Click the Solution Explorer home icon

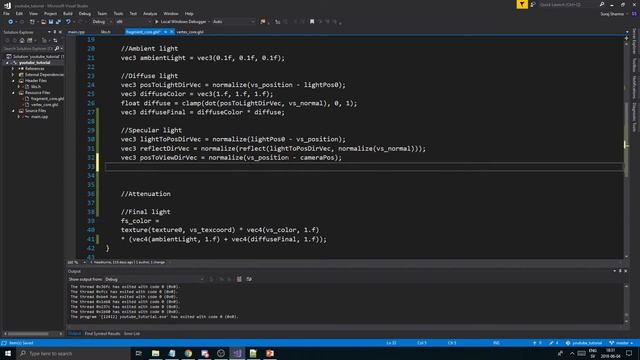coord(22,40)
